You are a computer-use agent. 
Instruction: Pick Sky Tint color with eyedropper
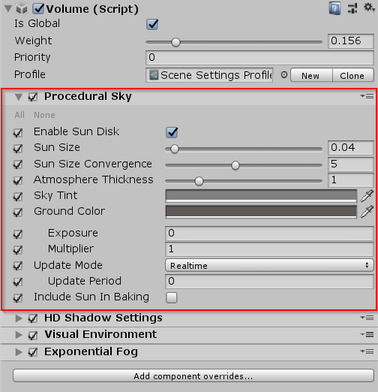[x=367, y=196]
